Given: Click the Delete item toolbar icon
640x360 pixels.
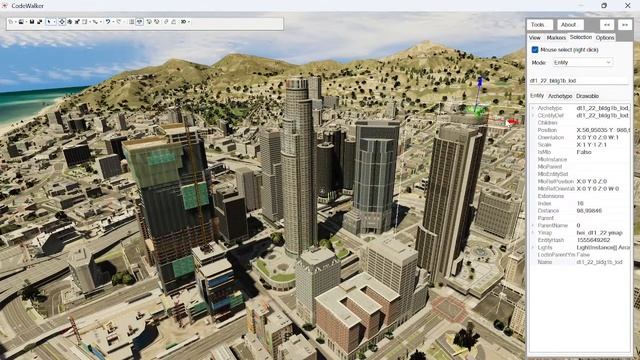Looking at the screenshot, I should click(x=157, y=22).
